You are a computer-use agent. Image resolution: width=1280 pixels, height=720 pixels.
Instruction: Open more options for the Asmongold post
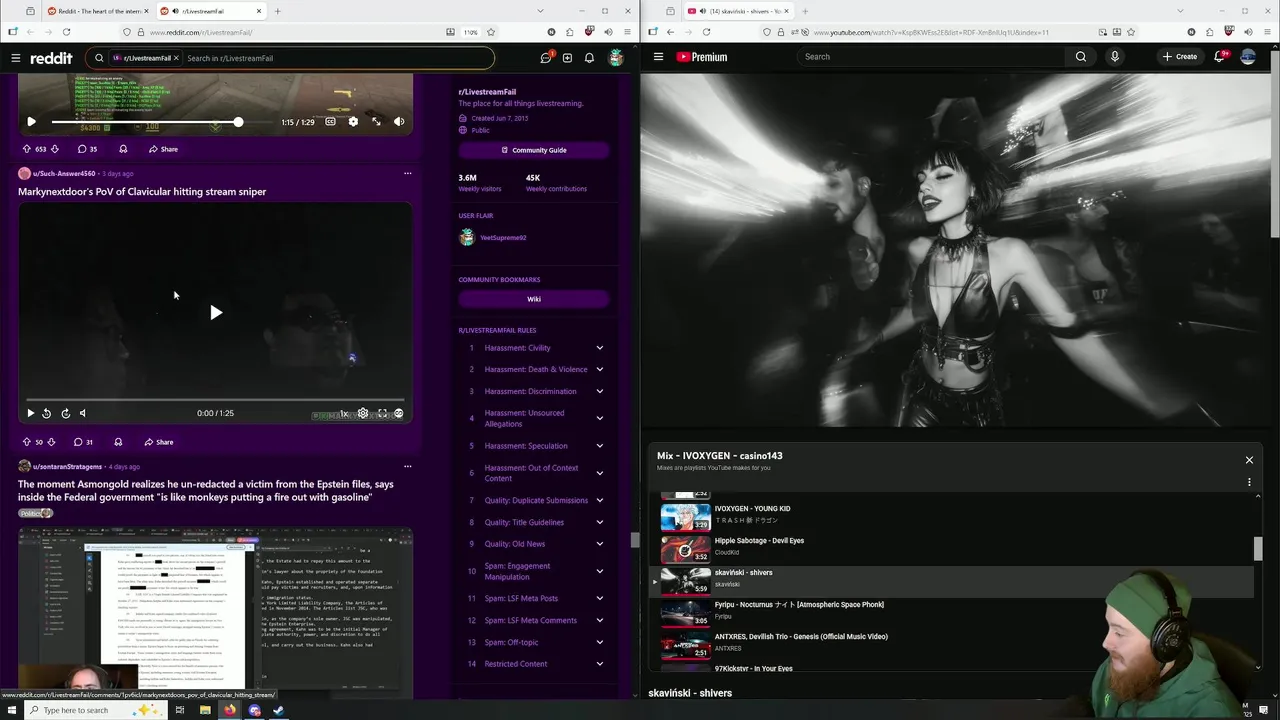point(407,466)
